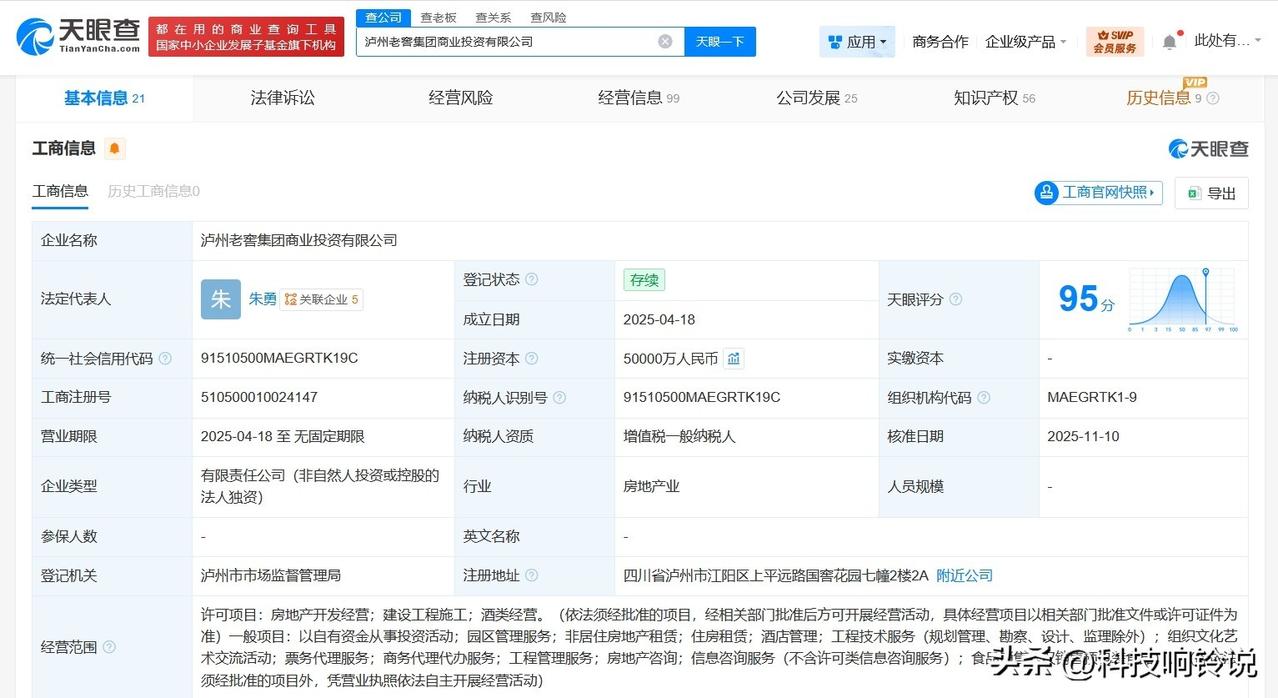Select the 查老板 search tab
Viewport: 1278px width, 698px height.
[438, 18]
